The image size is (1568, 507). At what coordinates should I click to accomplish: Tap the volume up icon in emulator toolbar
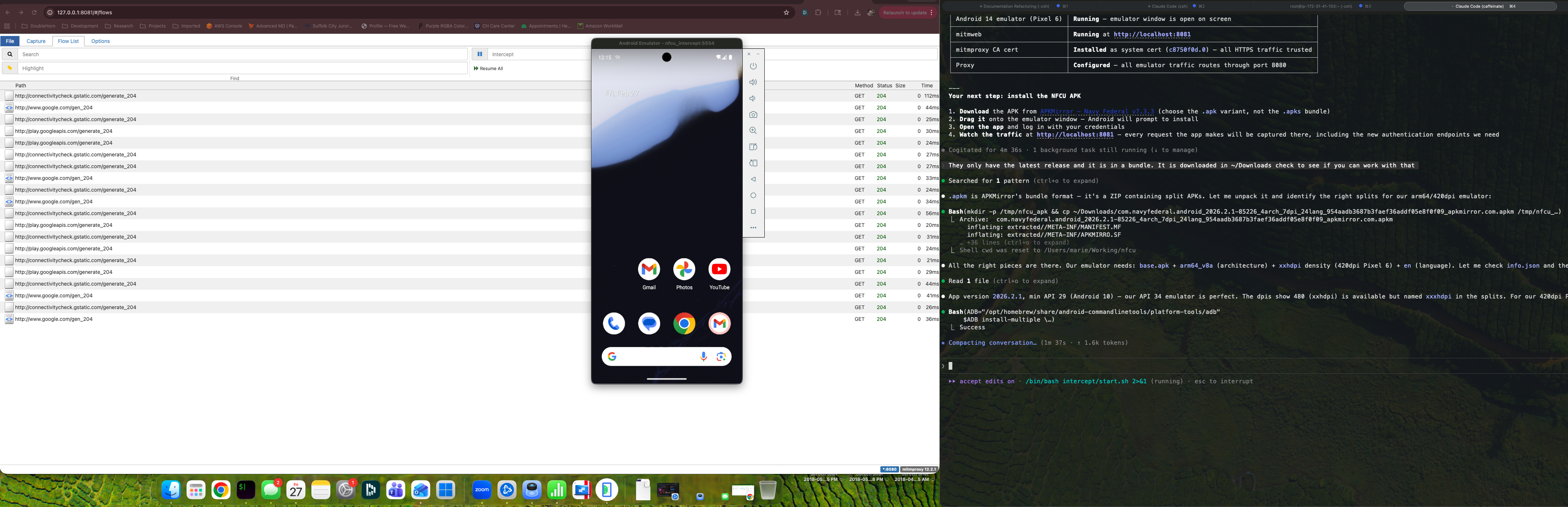click(754, 82)
